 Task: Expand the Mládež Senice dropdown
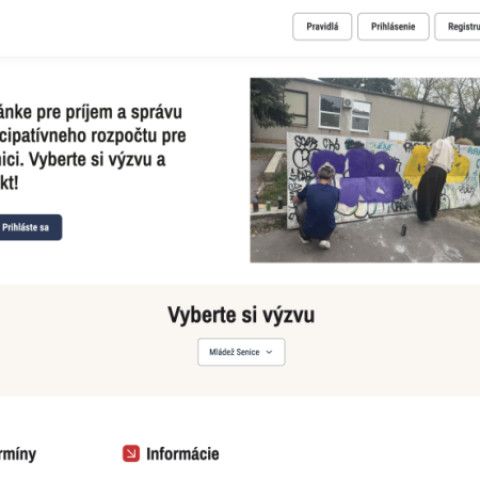(x=241, y=352)
